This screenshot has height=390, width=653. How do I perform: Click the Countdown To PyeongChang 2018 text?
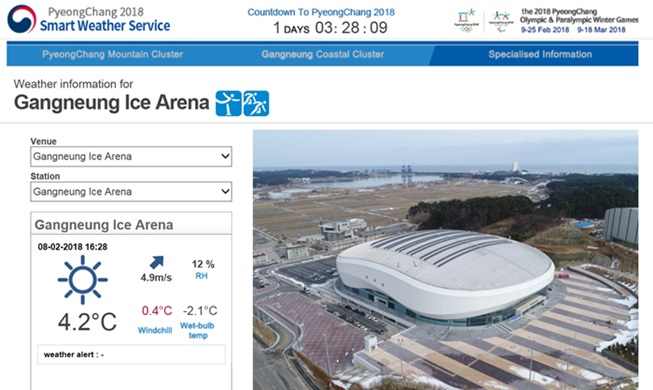(321, 12)
